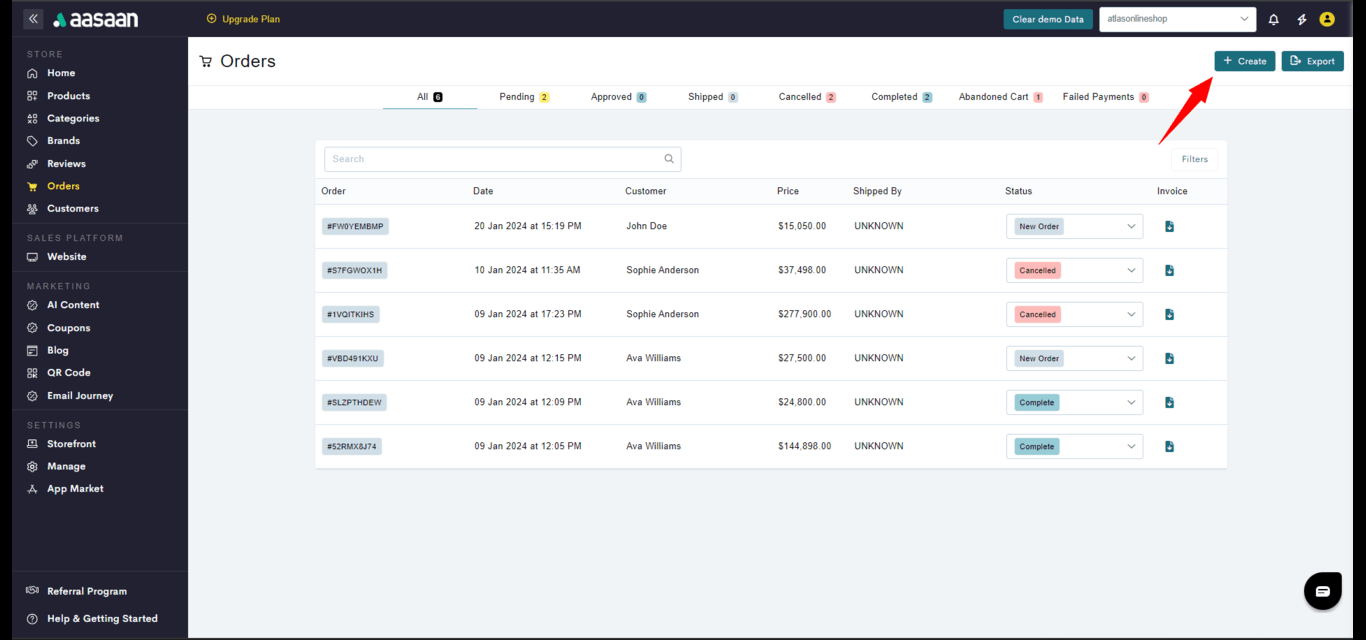Download invoice for order #FW0YEMBMP
The image size is (1366, 640).
coord(1169,227)
